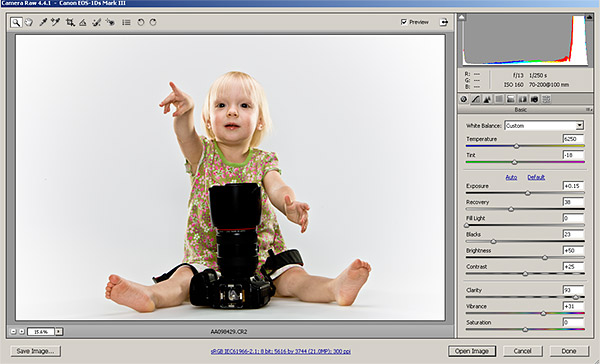Open the White Balance dropdown
This screenshot has width=600, height=364.
click(544, 126)
